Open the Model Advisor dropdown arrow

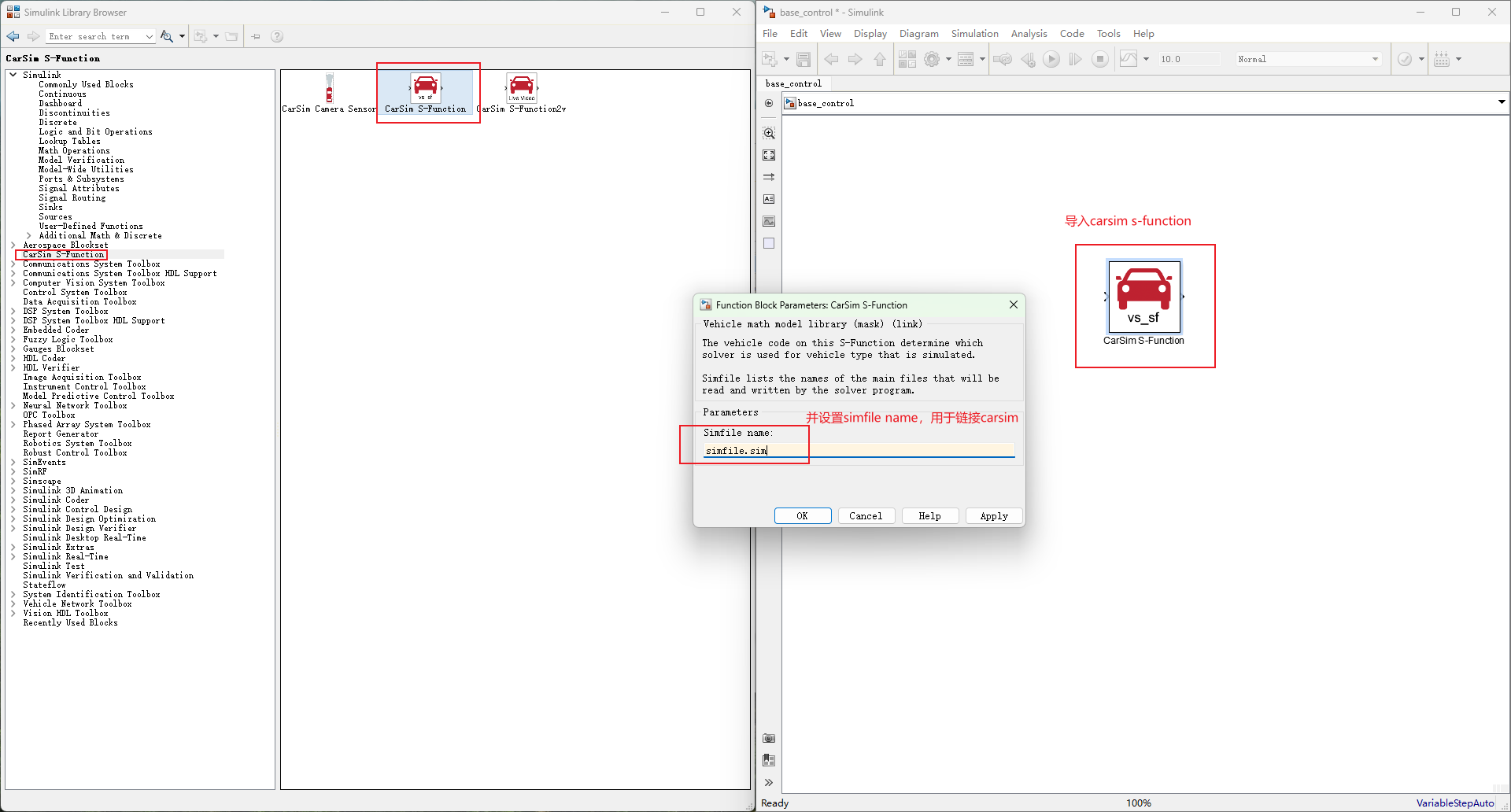click(x=1421, y=59)
